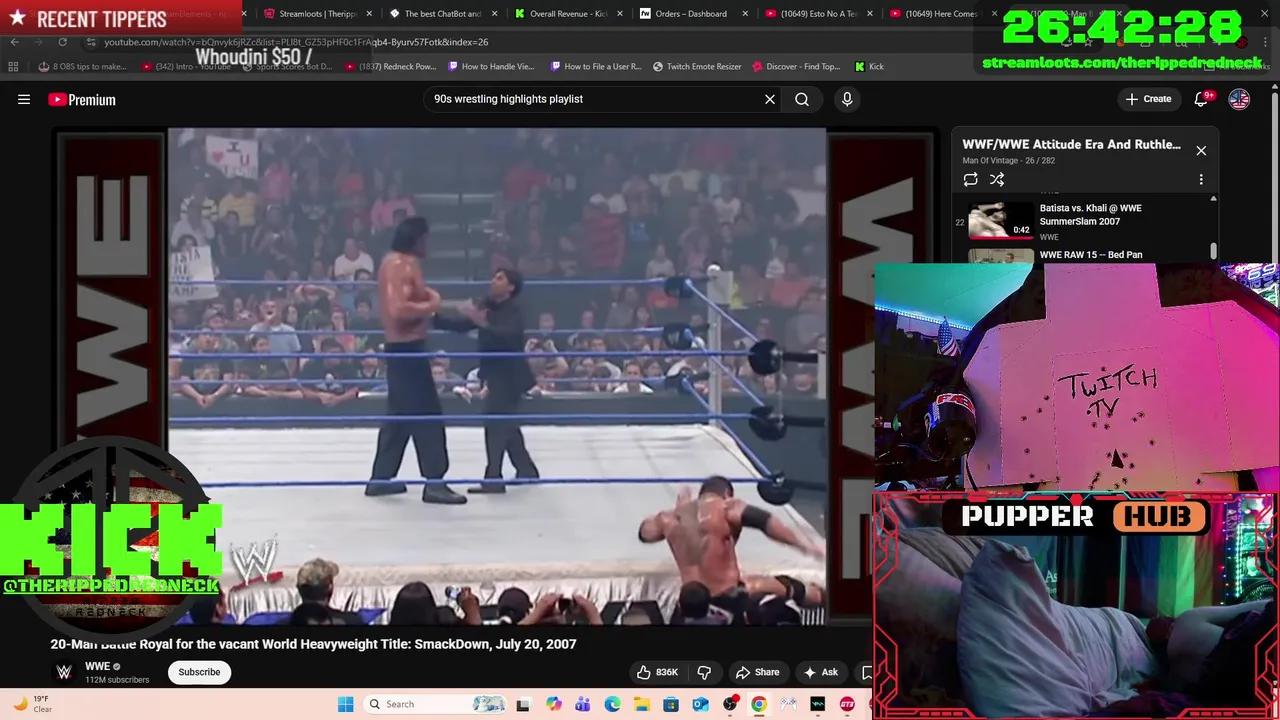Open Outlook from taskbar
Image resolution: width=1280 pixels, height=720 pixels.
tap(700, 704)
